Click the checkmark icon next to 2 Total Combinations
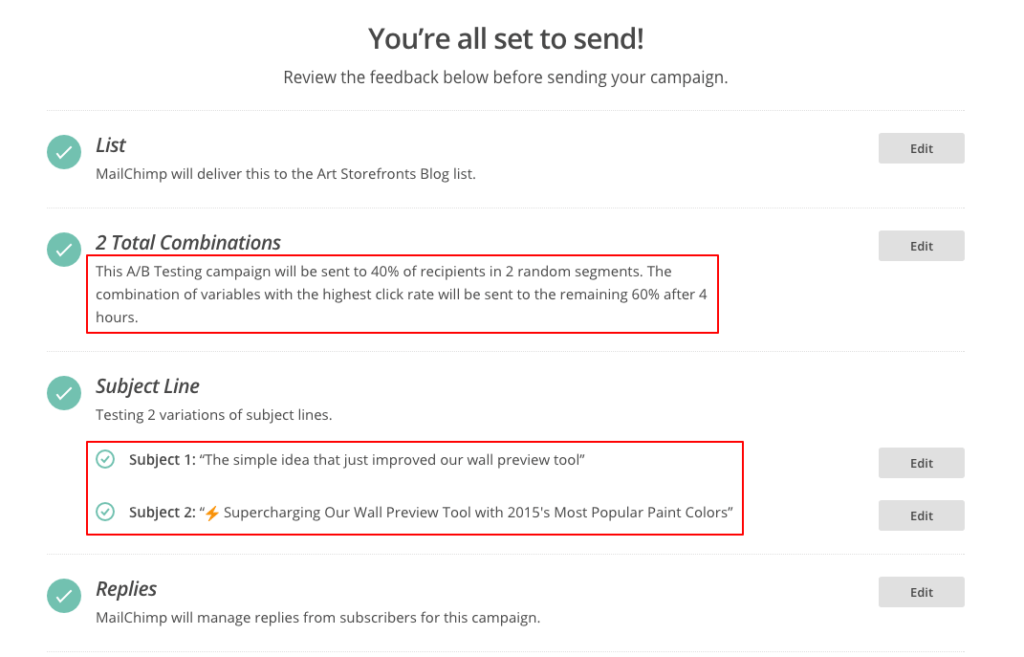The width and height of the screenshot is (1024, 657). pos(64,250)
